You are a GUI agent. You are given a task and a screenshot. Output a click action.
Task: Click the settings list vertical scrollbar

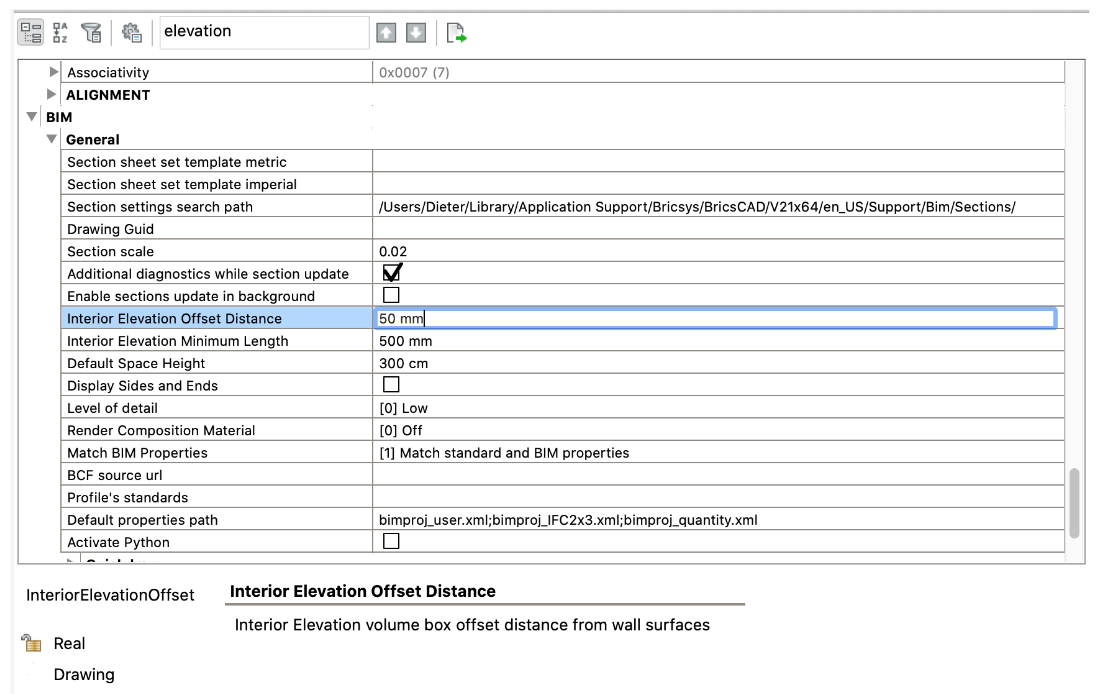point(1074,503)
